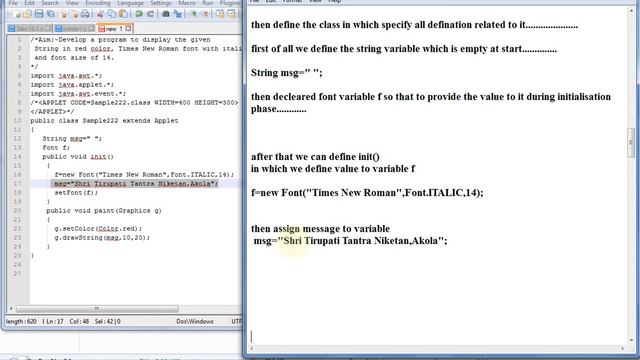Click code line 'g.drawString(msg,10,20);'
This screenshot has height=360, width=640.
click(102, 238)
